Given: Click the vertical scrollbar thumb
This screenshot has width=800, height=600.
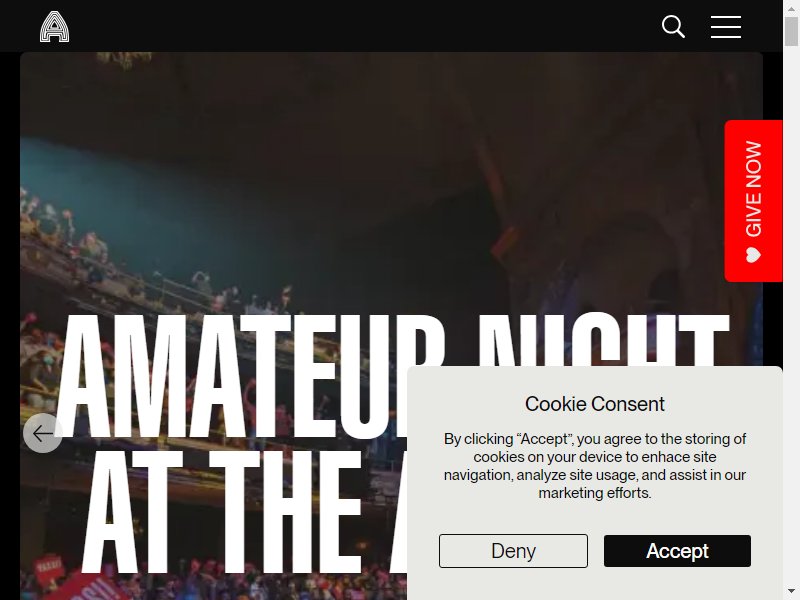Looking at the screenshot, I should 791,32.
